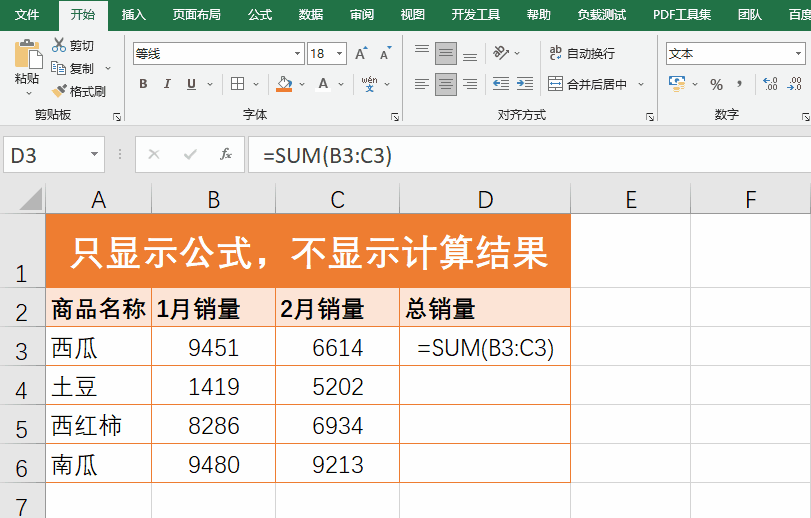
Task: Select cell D4 under 总销量
Action: pos(485,386)
